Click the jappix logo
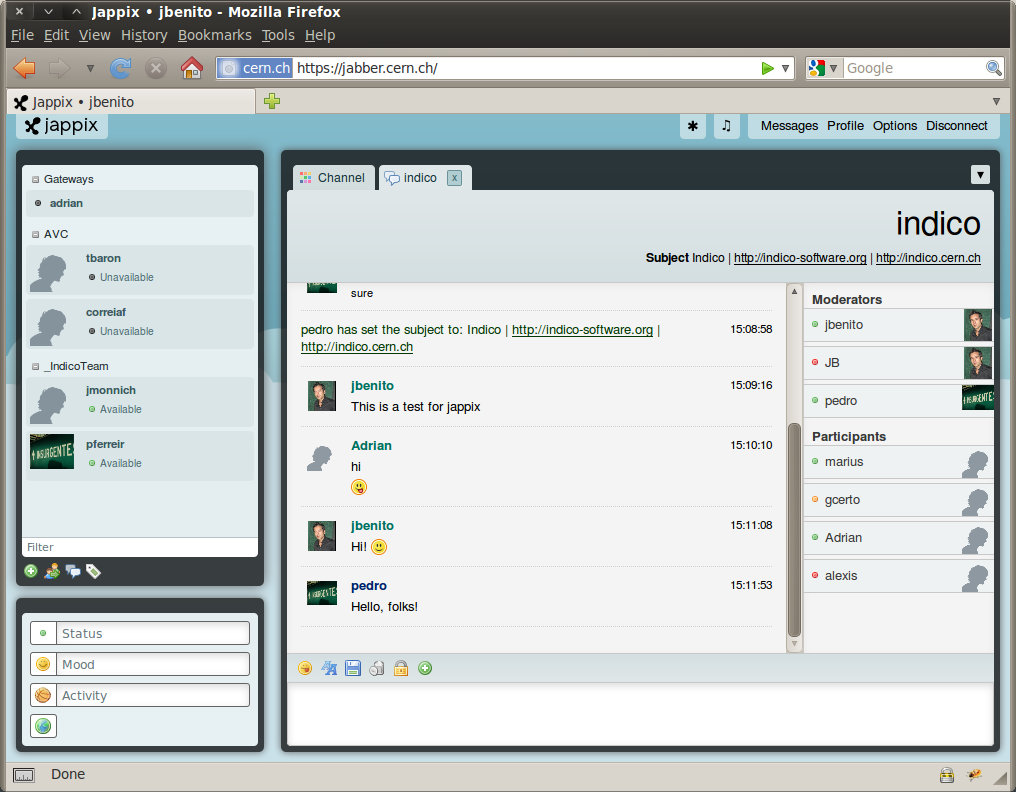Screen dimensions: 1016x792 (62, 125)
